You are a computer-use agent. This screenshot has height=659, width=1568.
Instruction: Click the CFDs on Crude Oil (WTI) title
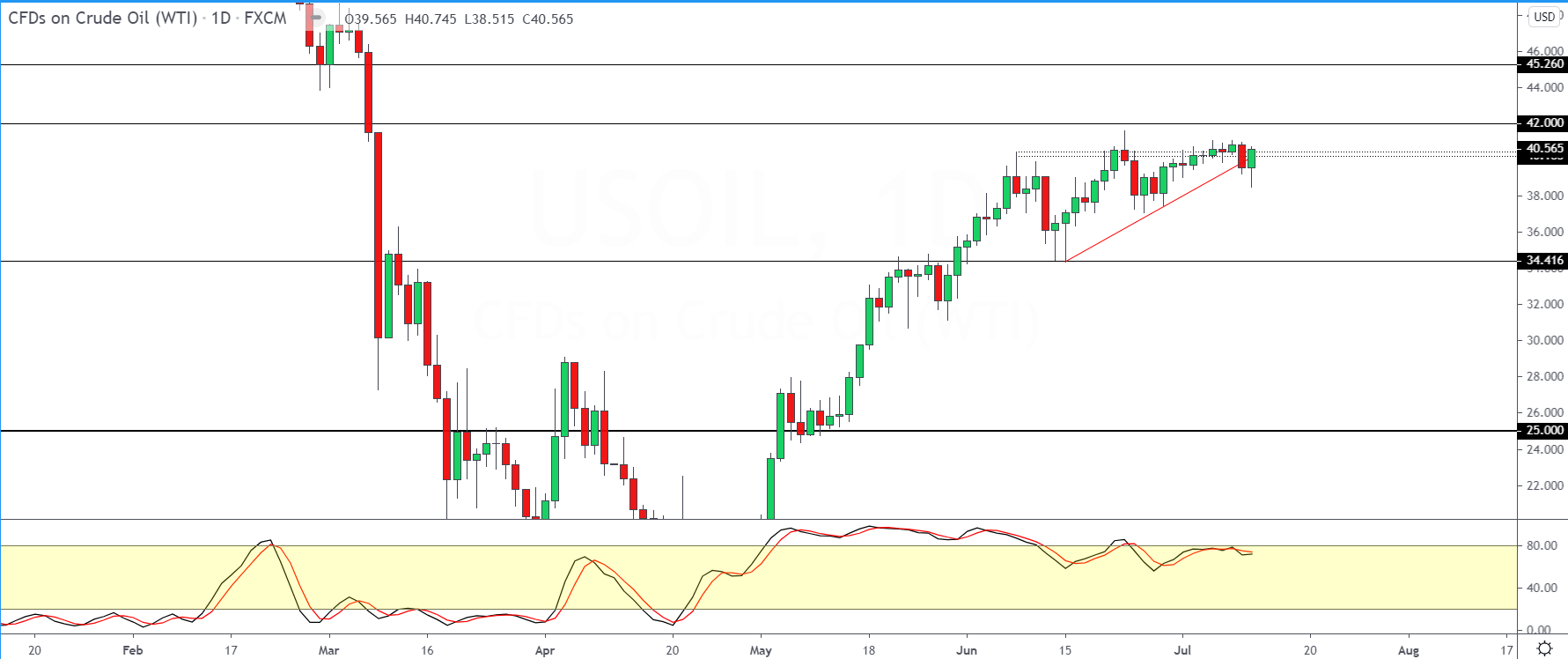coord(103,18)
